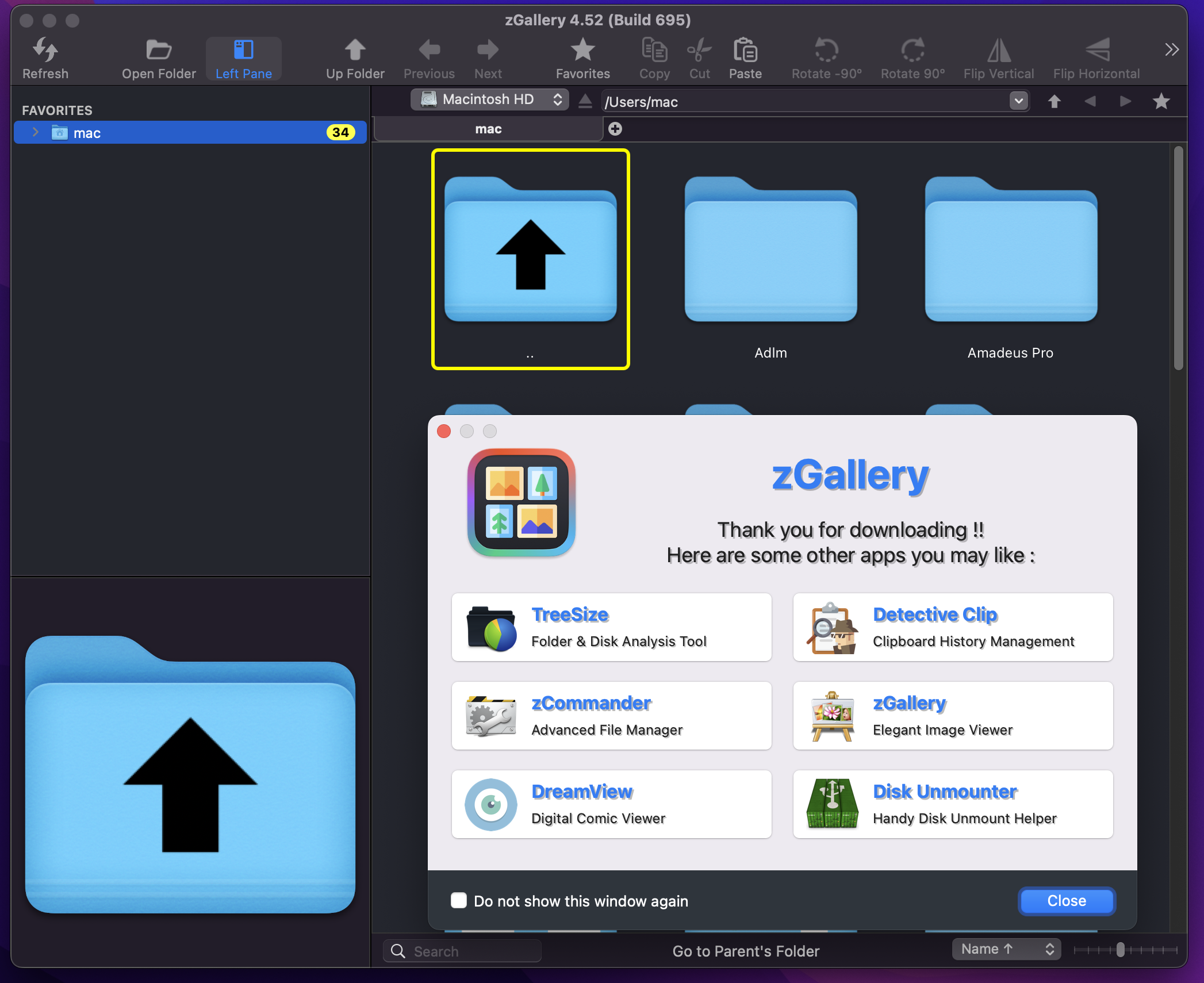
Task: Adjust thumbnail size slider
Action: [x=1120, y=950]
